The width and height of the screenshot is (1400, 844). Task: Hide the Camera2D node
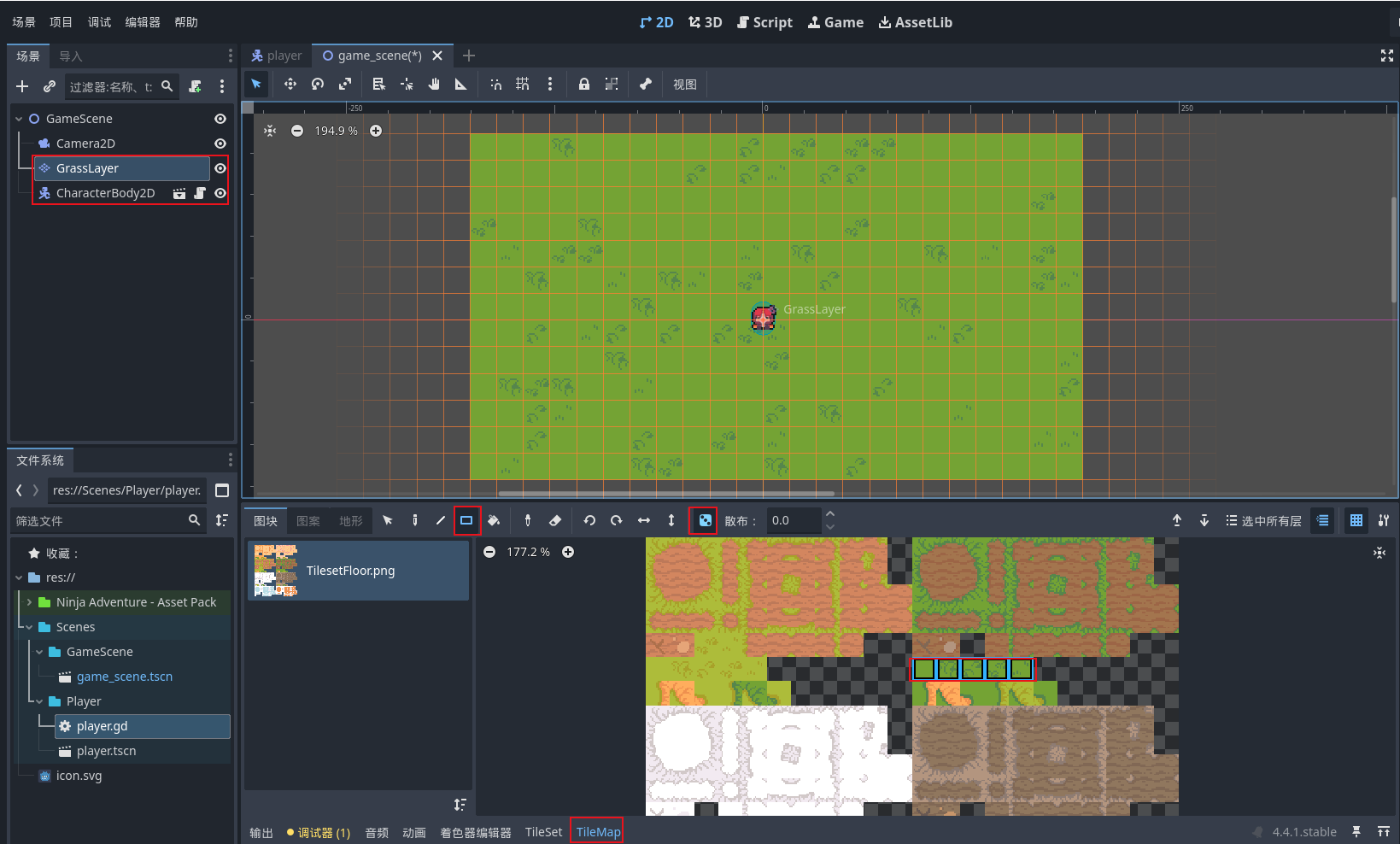click(x=220, y=144)
